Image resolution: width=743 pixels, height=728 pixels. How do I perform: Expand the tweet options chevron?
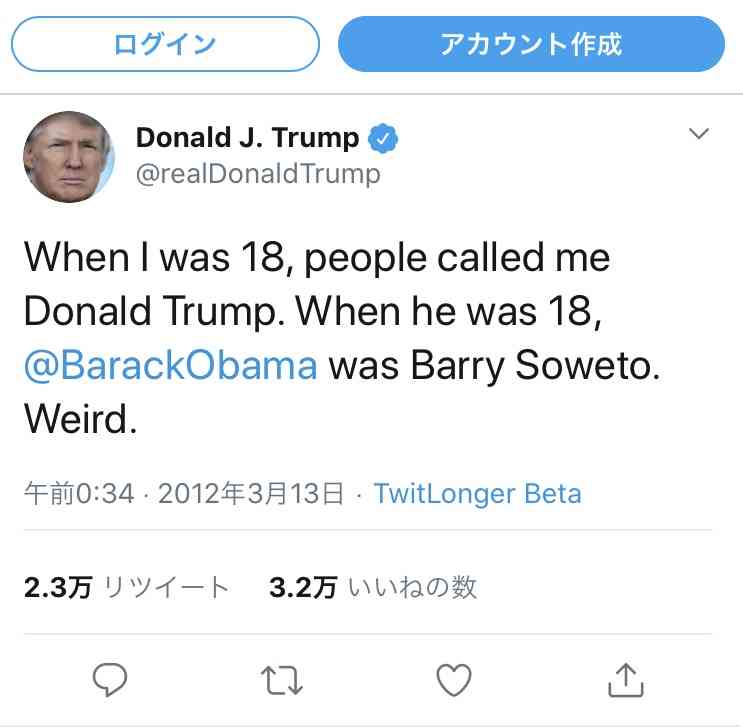[x=699, y=134]
